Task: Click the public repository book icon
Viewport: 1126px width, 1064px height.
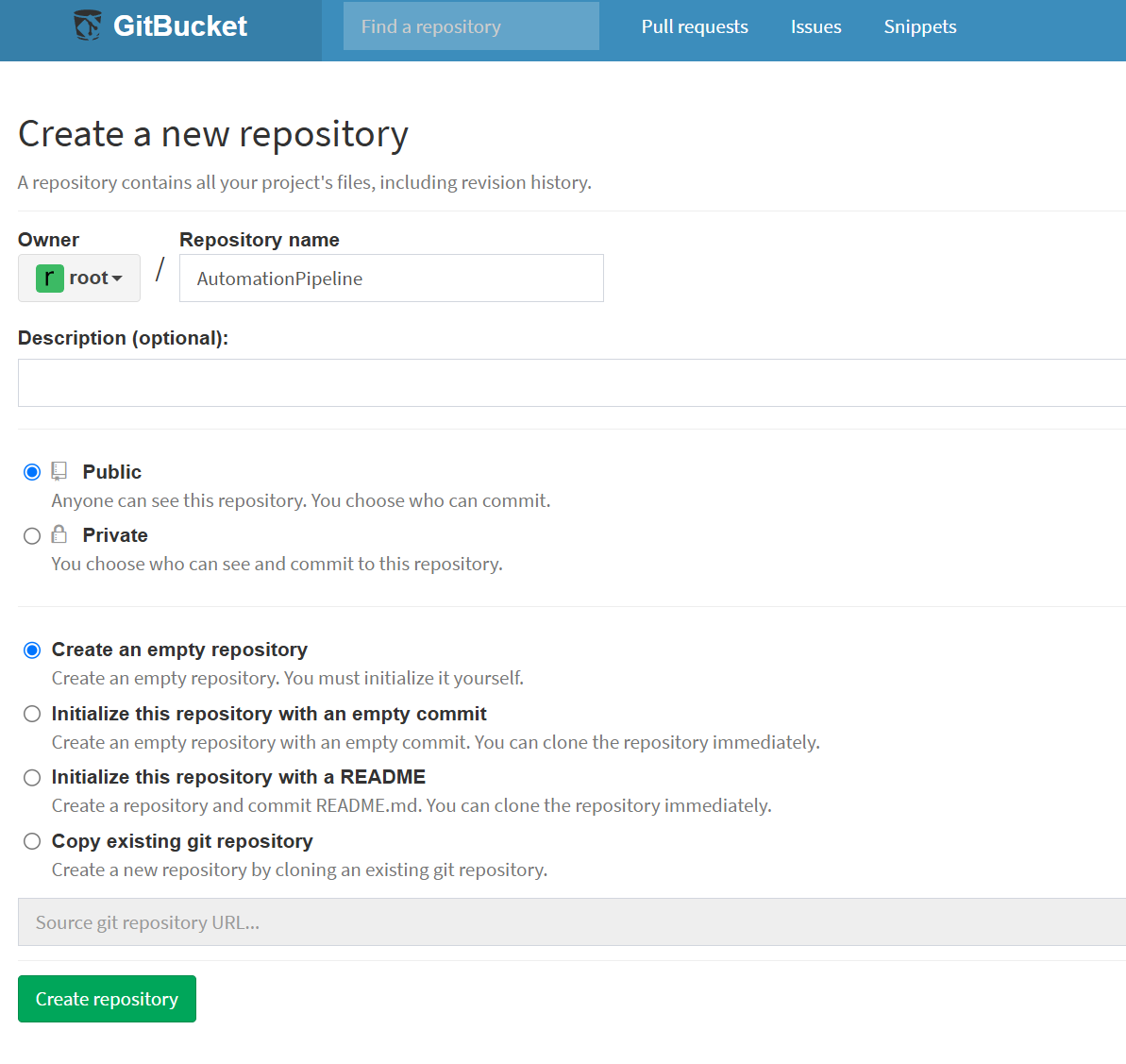Action: 59,471
